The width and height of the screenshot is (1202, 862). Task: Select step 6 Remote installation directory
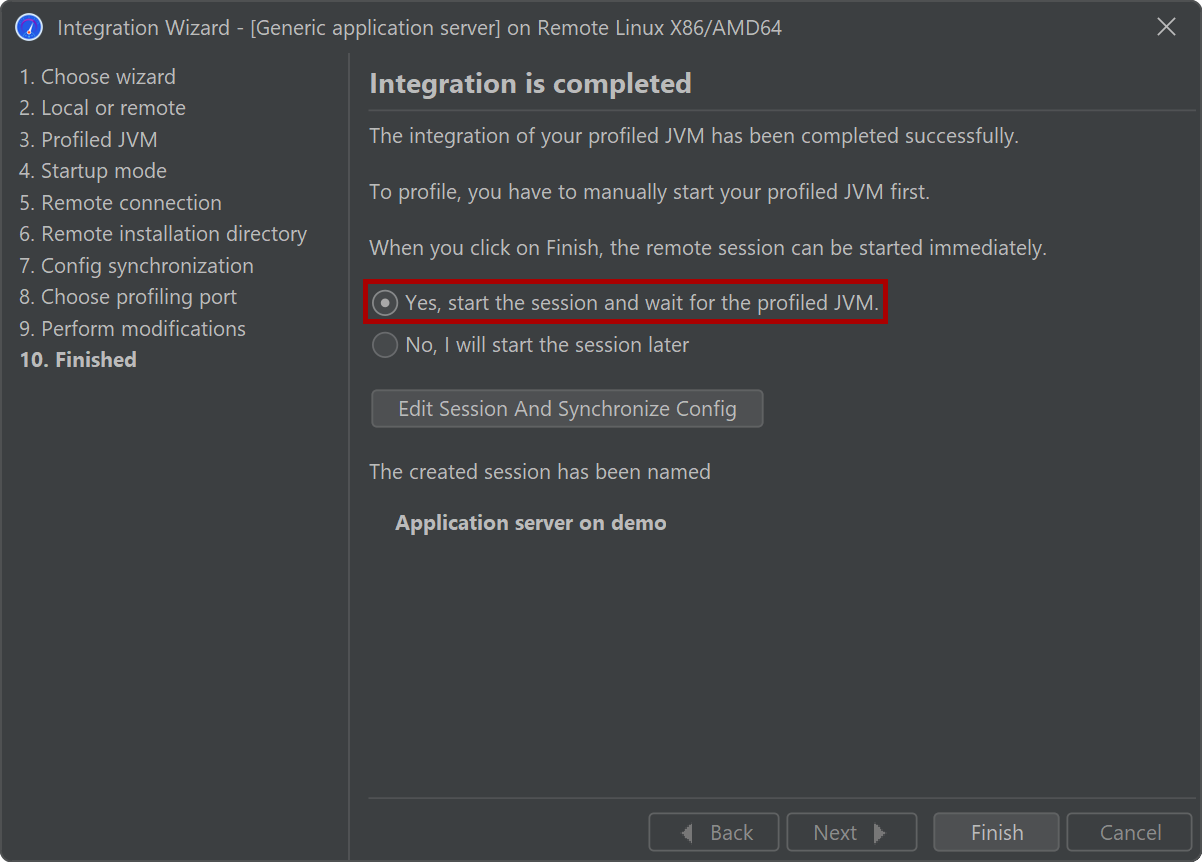pos(163,234)
